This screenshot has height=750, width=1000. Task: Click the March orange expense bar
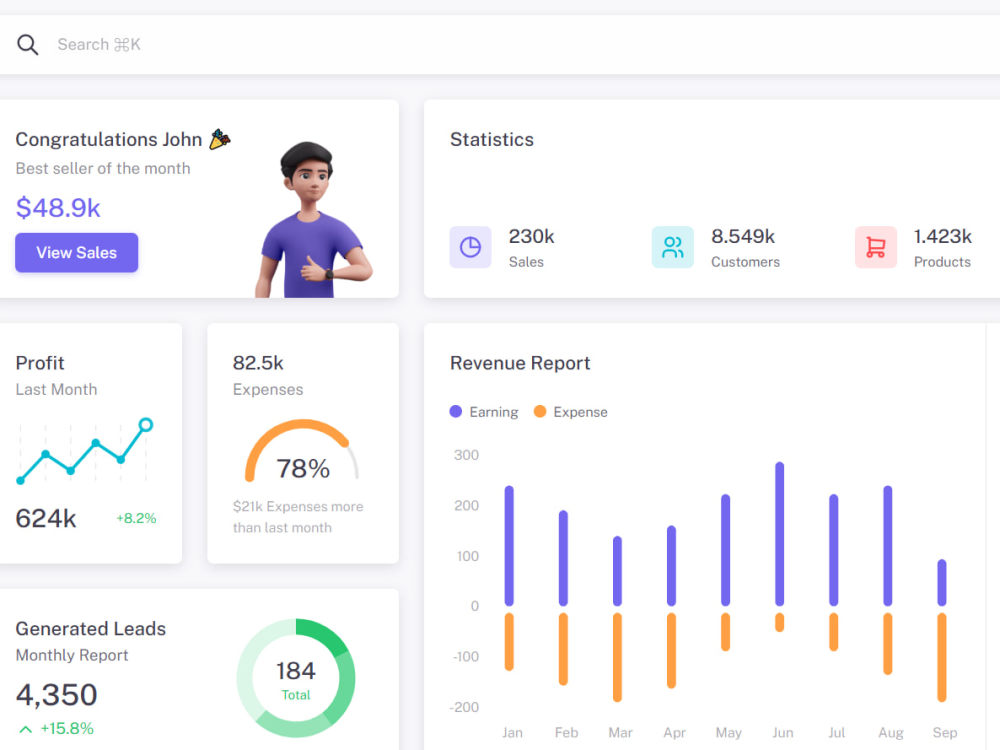(617, 658)
